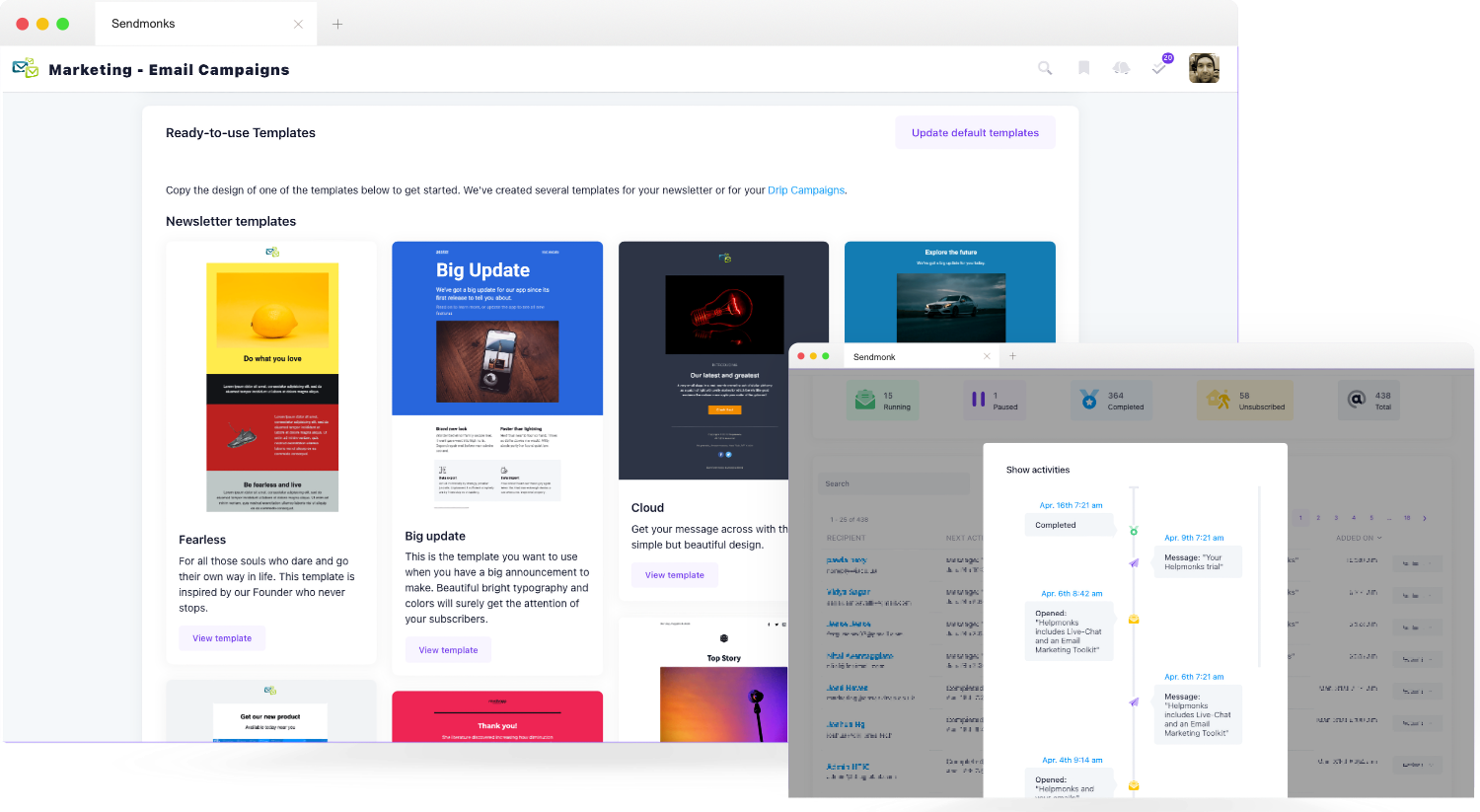The height and width of the screenshot is (812, 1480).
Task: Click the Paused status icon
Action: (978, 400)
